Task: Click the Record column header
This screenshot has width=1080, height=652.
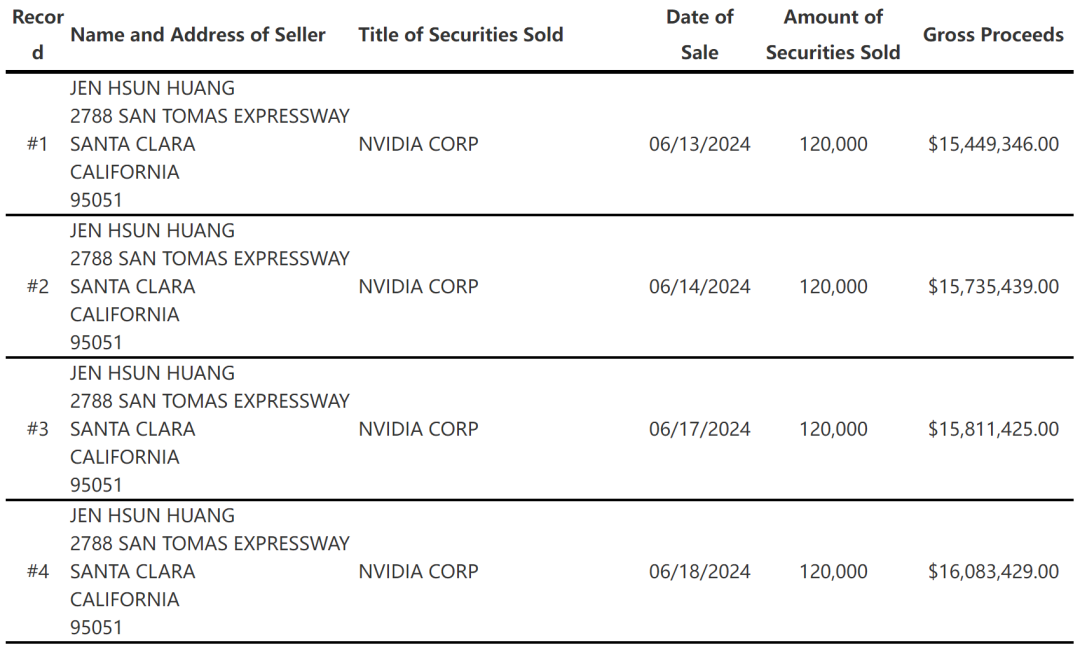Action: tap(38, 35)
